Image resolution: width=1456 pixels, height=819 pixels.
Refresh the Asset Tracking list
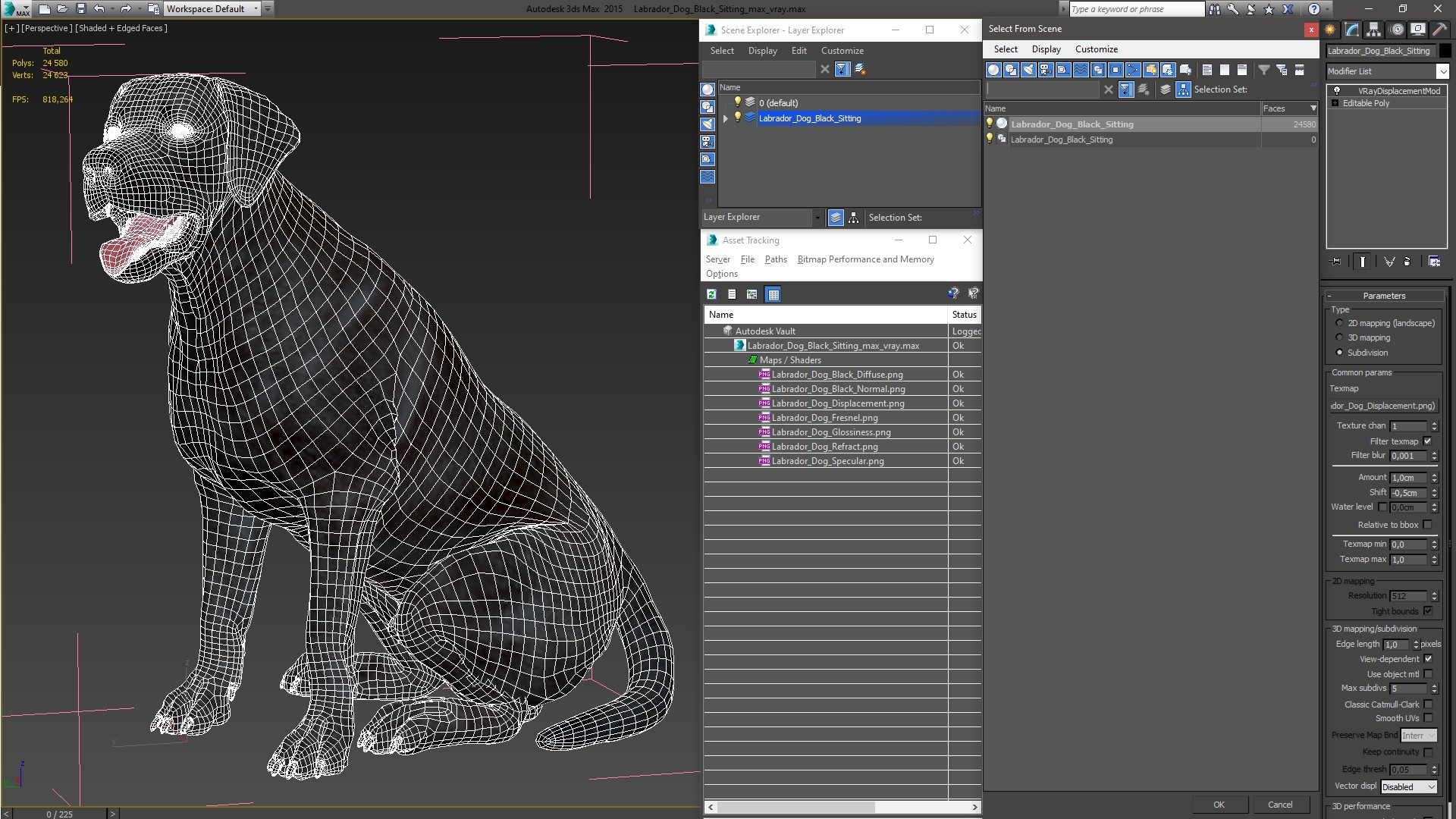[x=711, y=294]
